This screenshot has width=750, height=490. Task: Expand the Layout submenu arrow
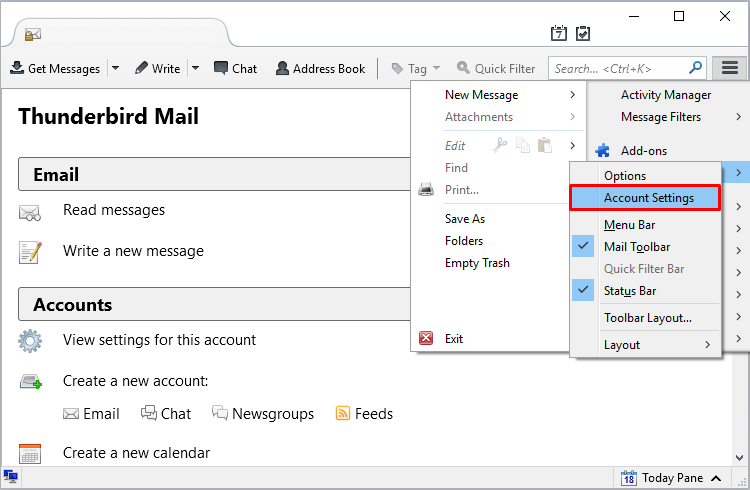(707, 345)
